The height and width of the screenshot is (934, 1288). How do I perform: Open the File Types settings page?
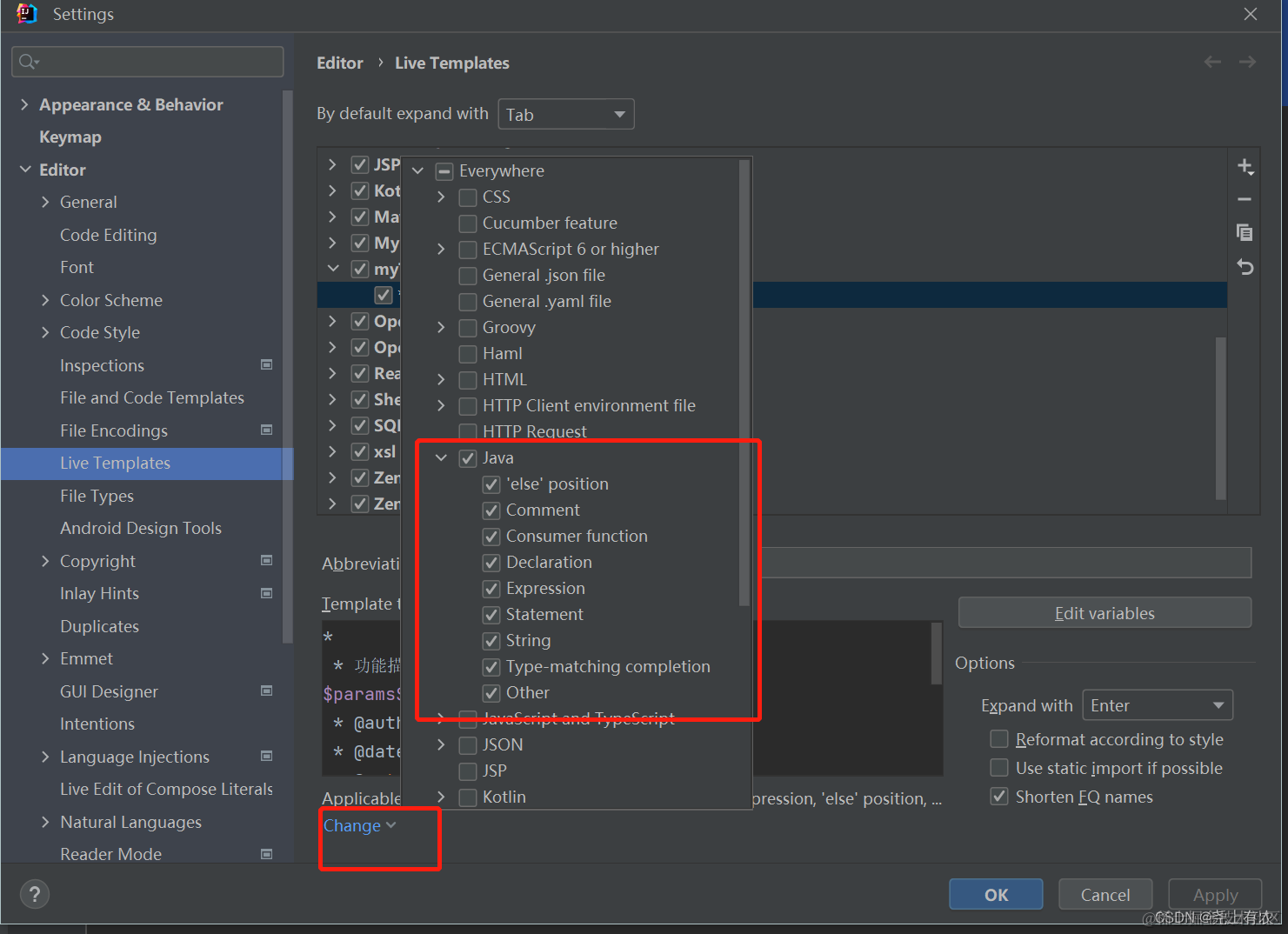97,496
